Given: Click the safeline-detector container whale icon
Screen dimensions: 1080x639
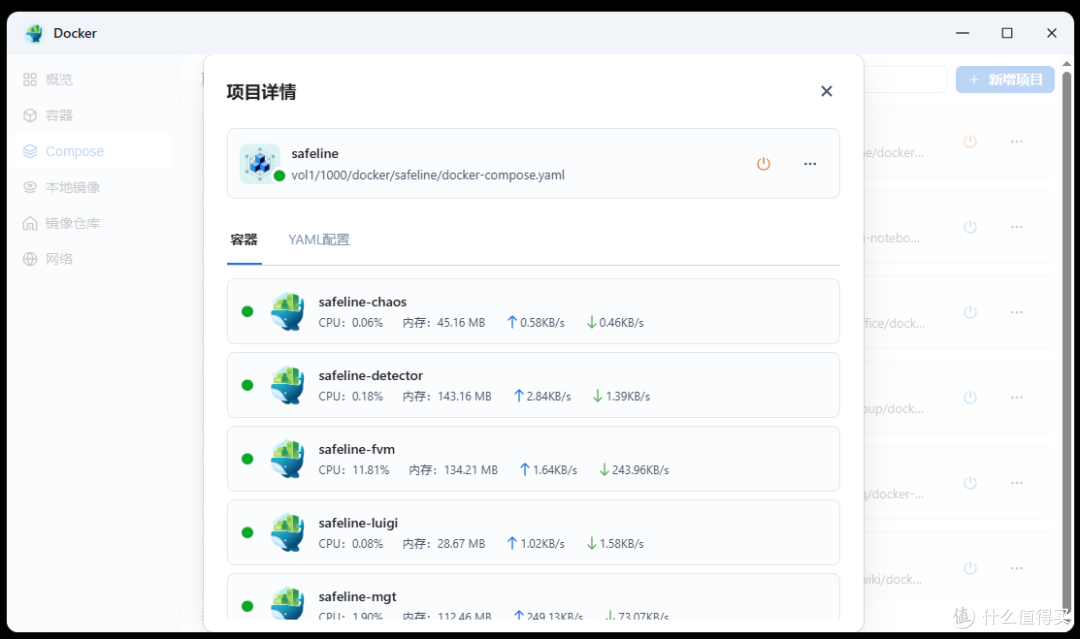Looking at the screenshot, I should (287, 385).
